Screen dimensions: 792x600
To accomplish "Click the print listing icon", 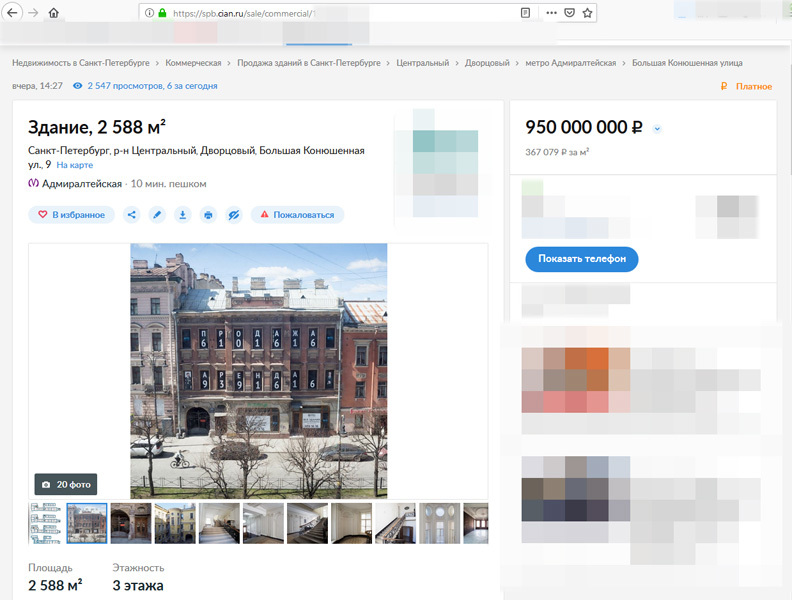I will [x=208, y=215].
